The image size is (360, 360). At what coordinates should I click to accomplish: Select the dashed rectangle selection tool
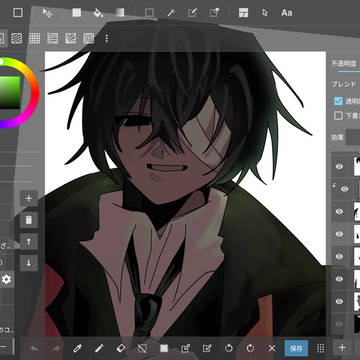[149, 13]
